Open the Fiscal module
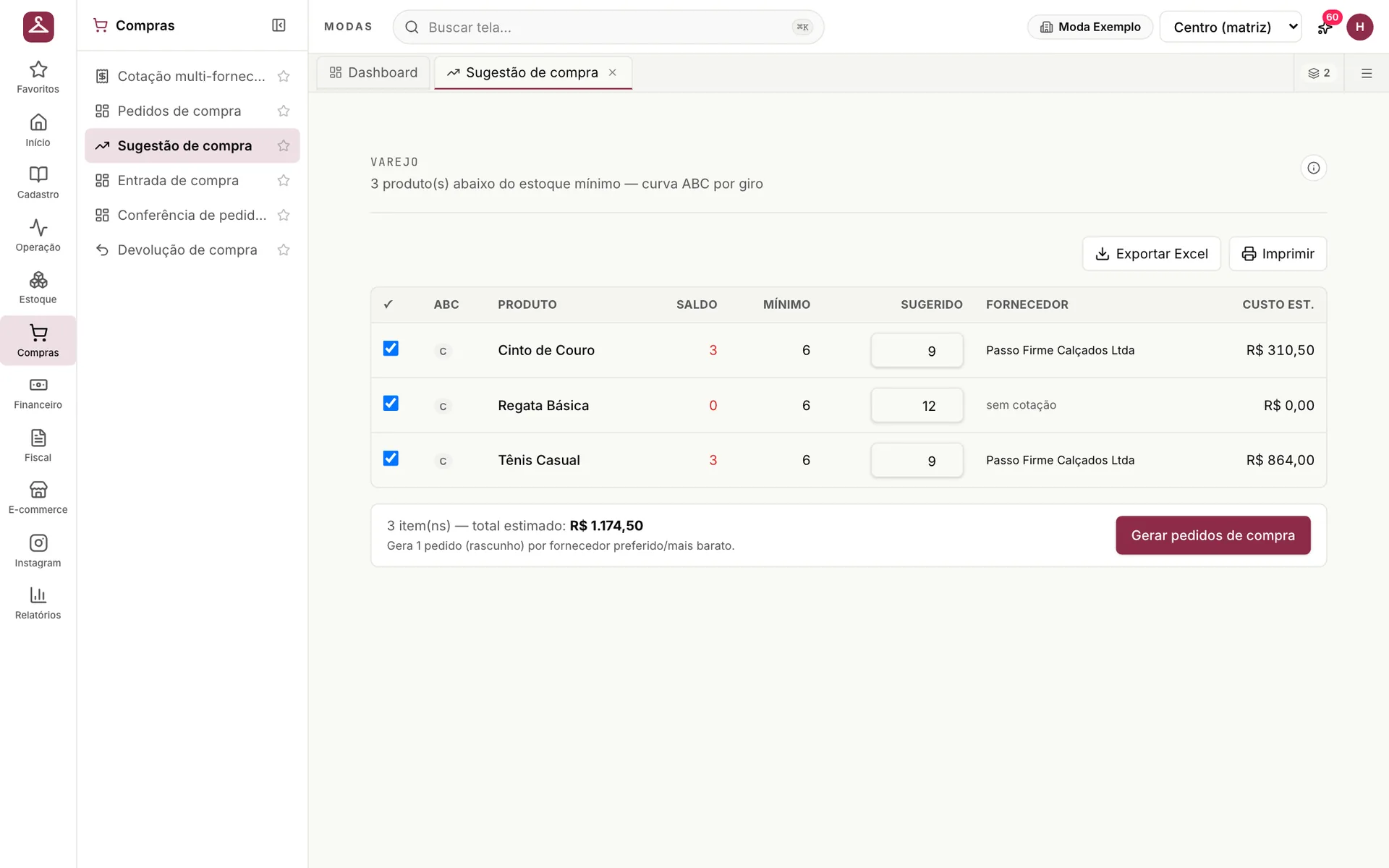The image size is (1389, 868). pyautogui.click(x=38, y=446)
